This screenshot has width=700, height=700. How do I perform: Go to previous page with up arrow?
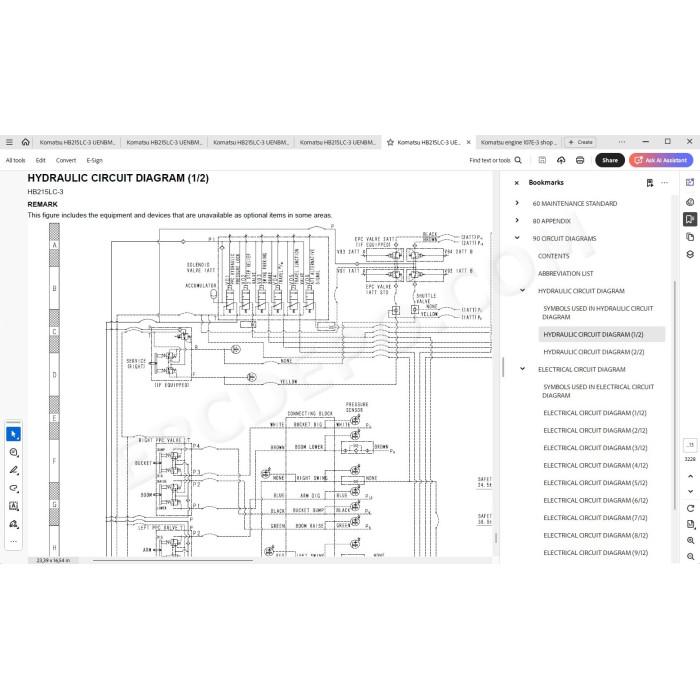[690, 476]
